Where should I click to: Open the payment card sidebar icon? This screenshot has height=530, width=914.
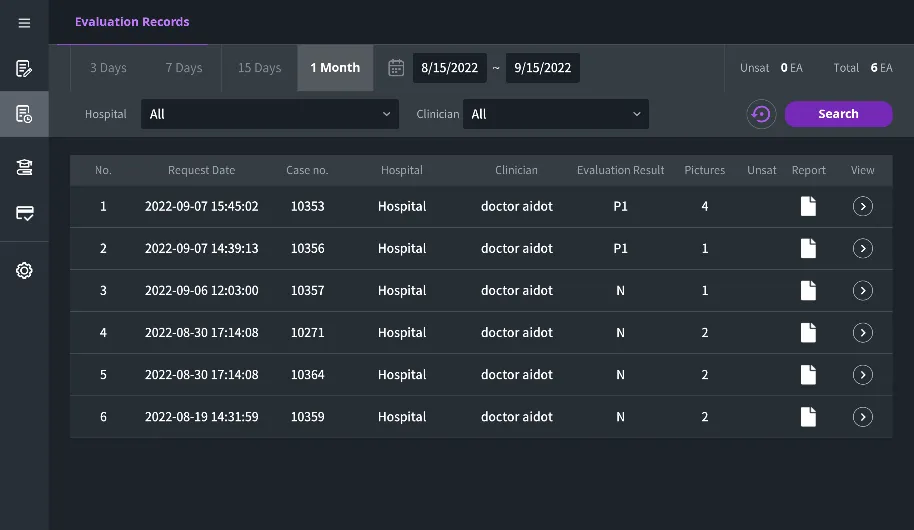pos(24,213)
